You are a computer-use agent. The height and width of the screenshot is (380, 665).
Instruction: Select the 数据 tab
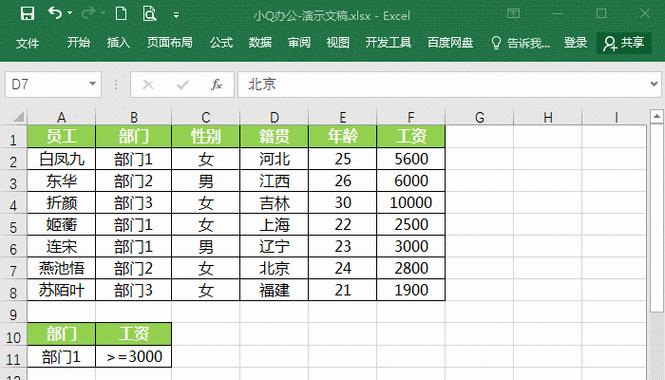[x=260, y=42]
